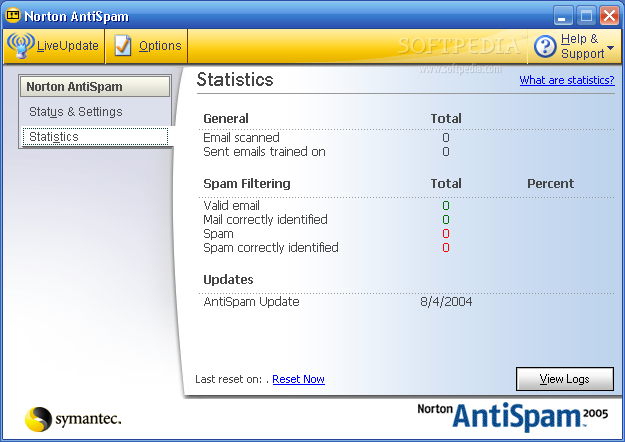The width and height of the screenshot is (625, 442).
Task: Click the Symantec logo
Action: (x=73, y=419)
